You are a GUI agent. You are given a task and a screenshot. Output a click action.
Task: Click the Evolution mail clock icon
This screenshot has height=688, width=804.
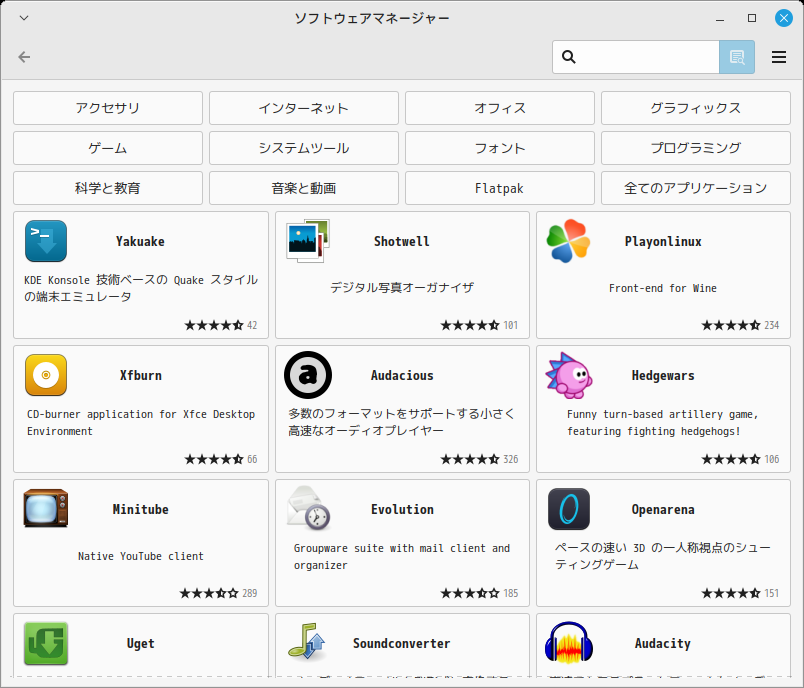pyautogui.click(x=308, y=509)
